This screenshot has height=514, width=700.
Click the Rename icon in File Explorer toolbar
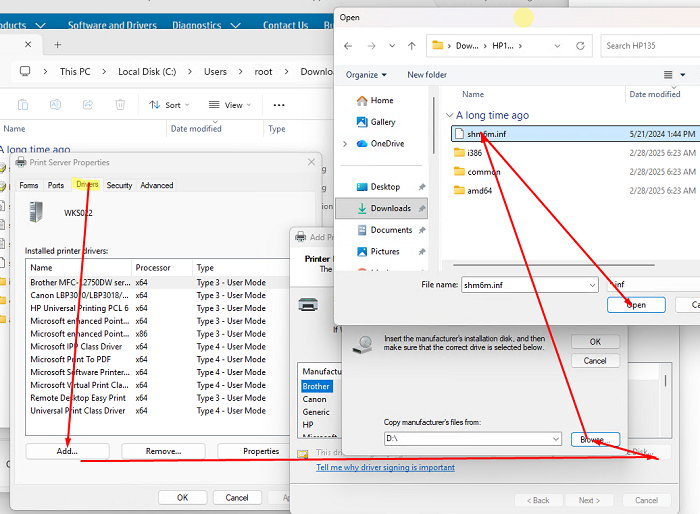click(55, 105)
